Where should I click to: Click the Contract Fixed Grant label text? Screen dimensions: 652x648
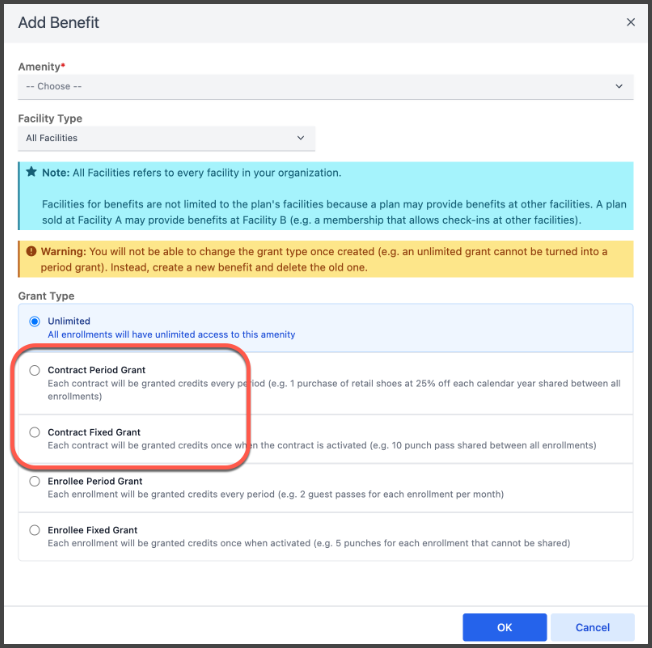tap(94, 432)
